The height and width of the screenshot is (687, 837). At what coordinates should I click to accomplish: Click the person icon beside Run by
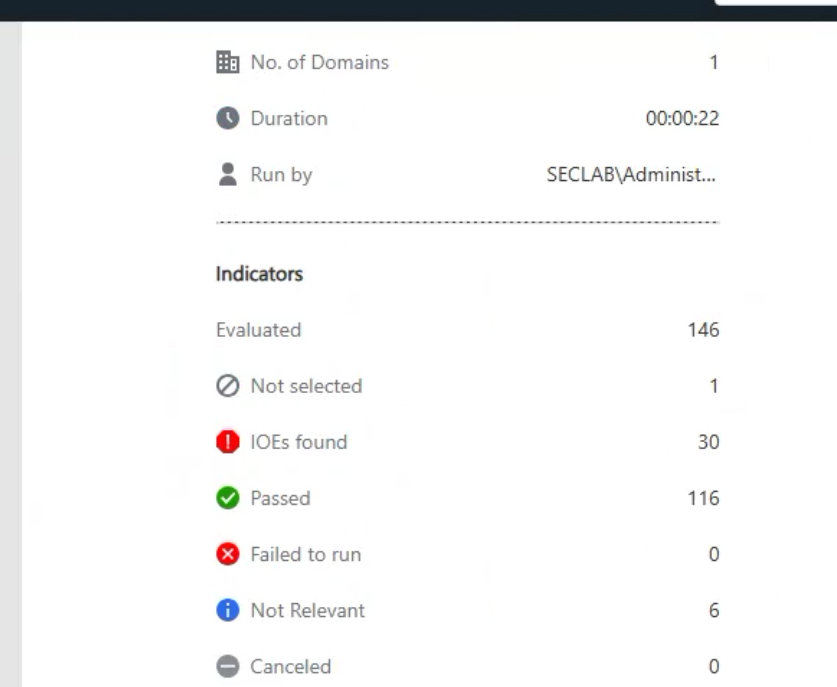pyautogui.click(x=227, y=175)
